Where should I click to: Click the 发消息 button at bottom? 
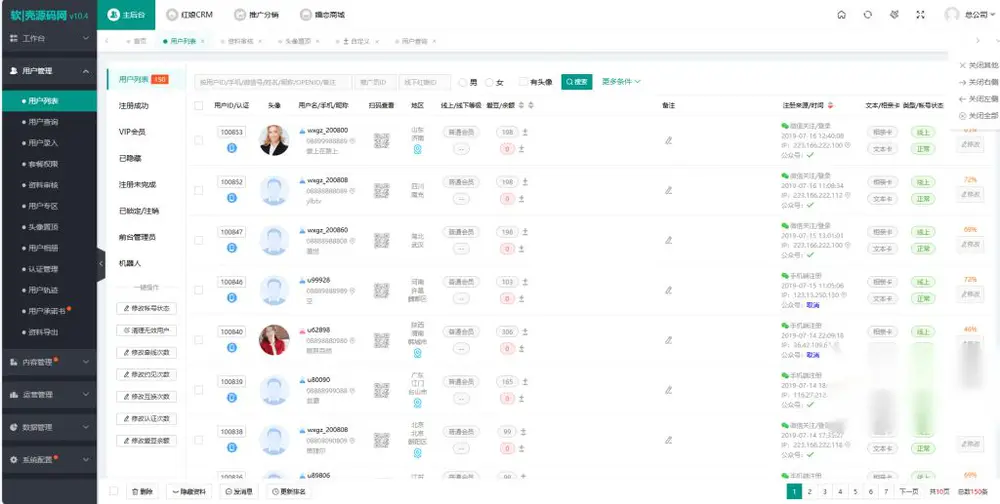[239, 491]
